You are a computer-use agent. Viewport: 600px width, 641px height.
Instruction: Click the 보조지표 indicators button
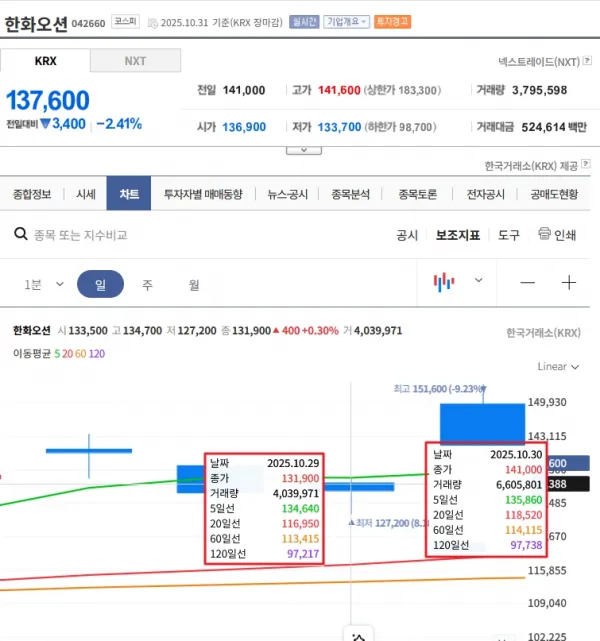(x=457, y=235)
